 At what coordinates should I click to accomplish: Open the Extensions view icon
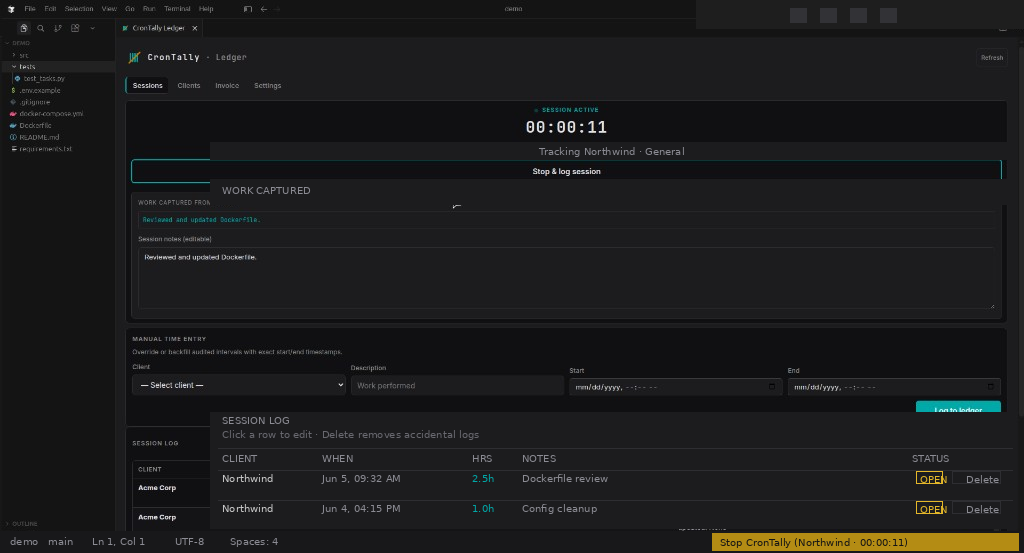[75, 28]
